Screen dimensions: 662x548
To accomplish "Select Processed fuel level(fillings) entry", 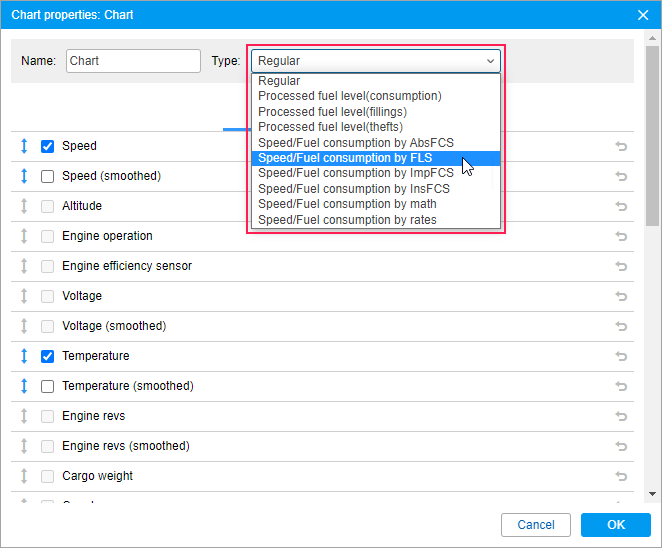I will pos(332,112).
